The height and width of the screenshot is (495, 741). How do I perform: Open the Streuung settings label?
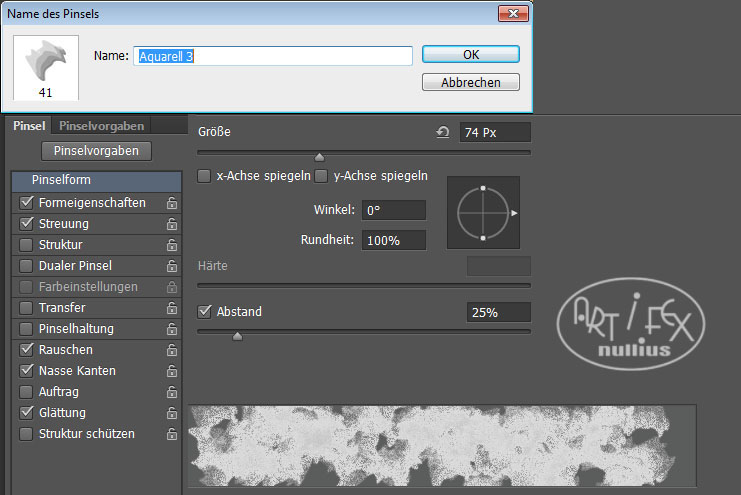[64, 224]
